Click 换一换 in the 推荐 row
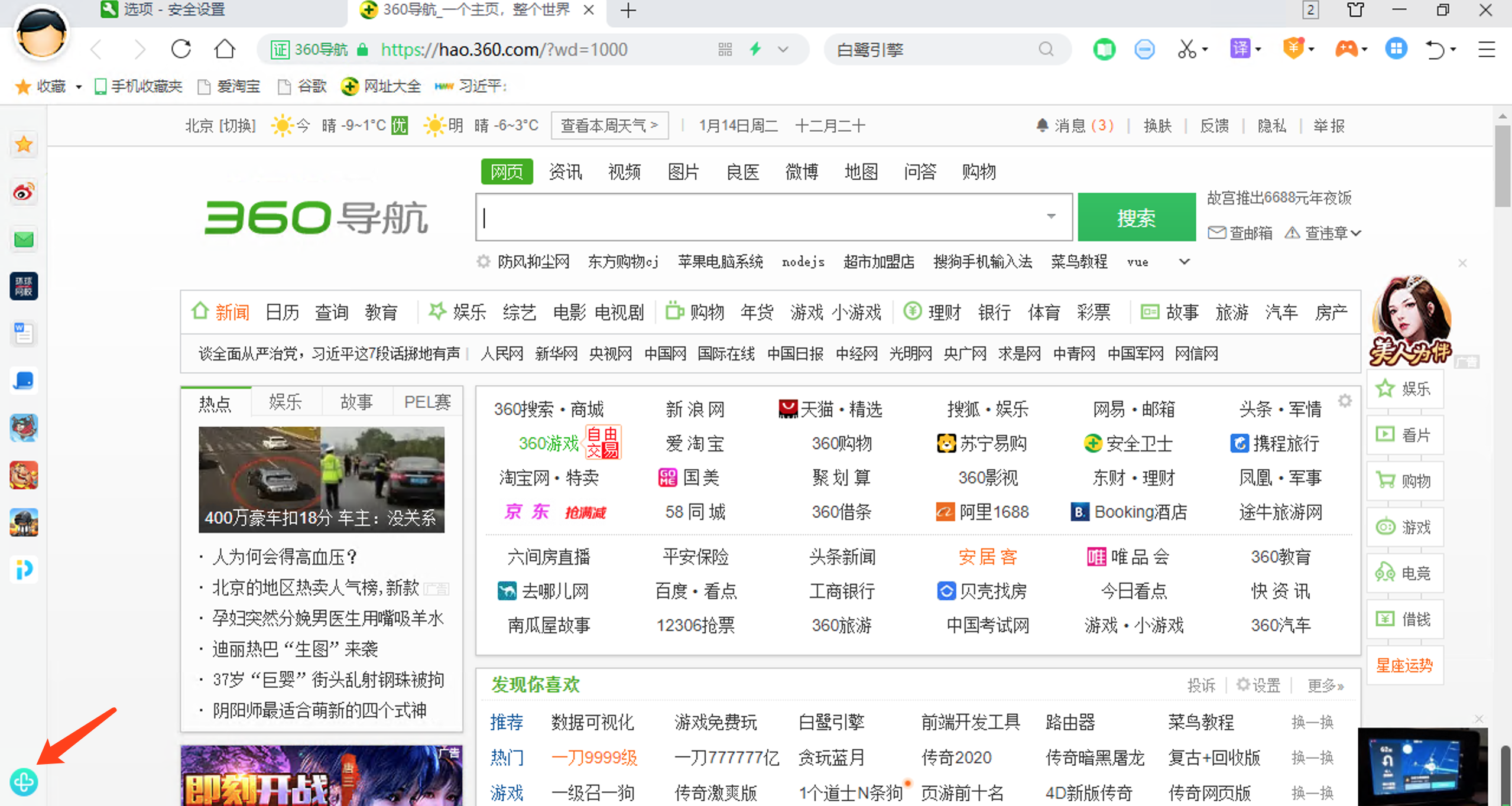 [1312, 722]
